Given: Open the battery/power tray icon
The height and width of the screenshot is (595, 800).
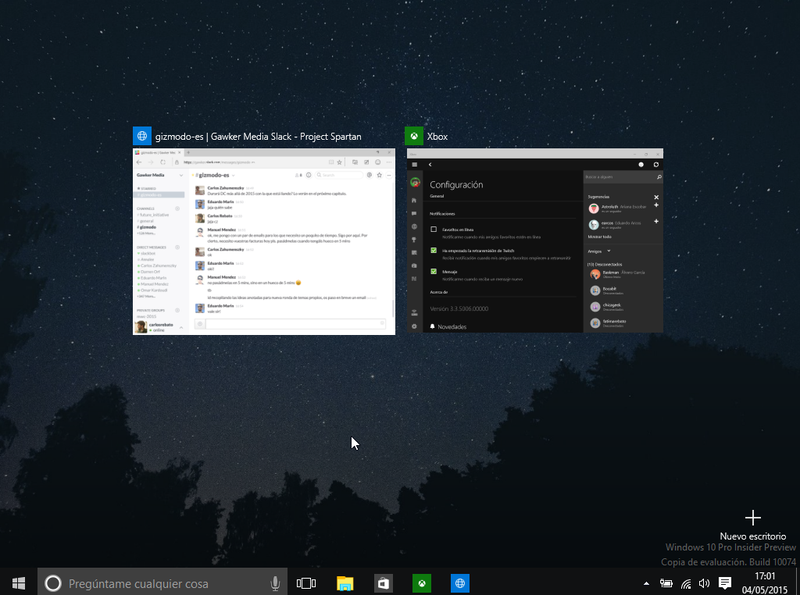Looking at the screenshot, I should coord(666,583).
